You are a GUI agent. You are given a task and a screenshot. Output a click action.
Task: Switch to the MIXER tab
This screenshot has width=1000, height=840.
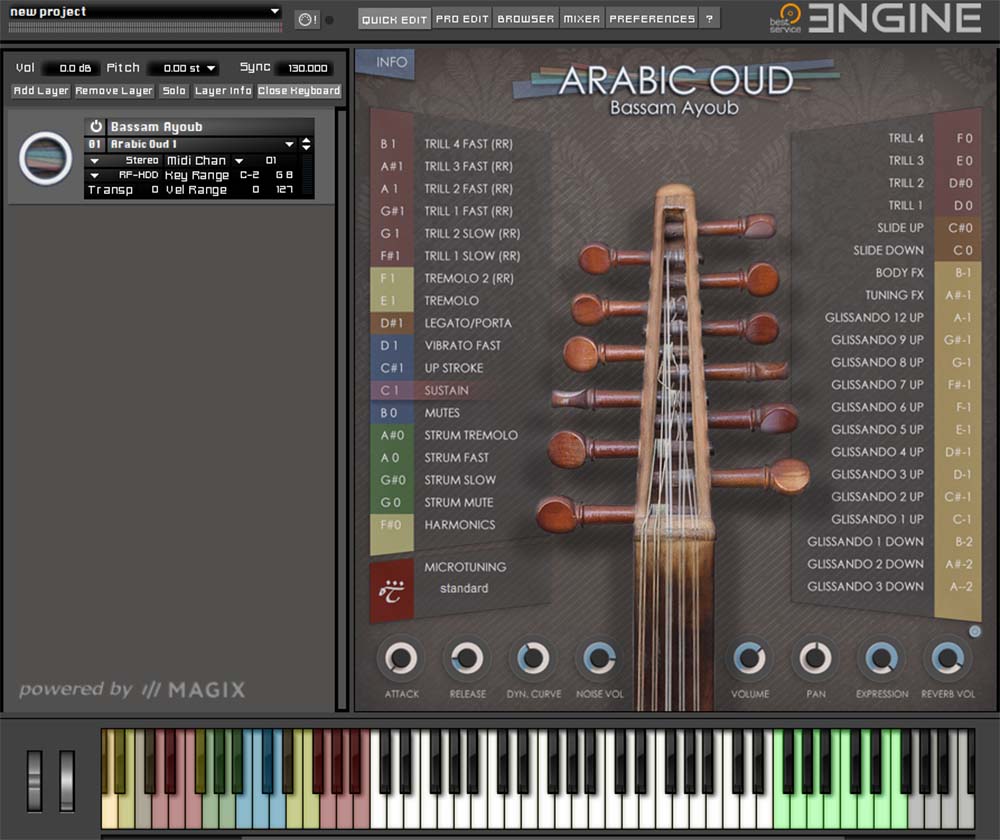(582, 18)
